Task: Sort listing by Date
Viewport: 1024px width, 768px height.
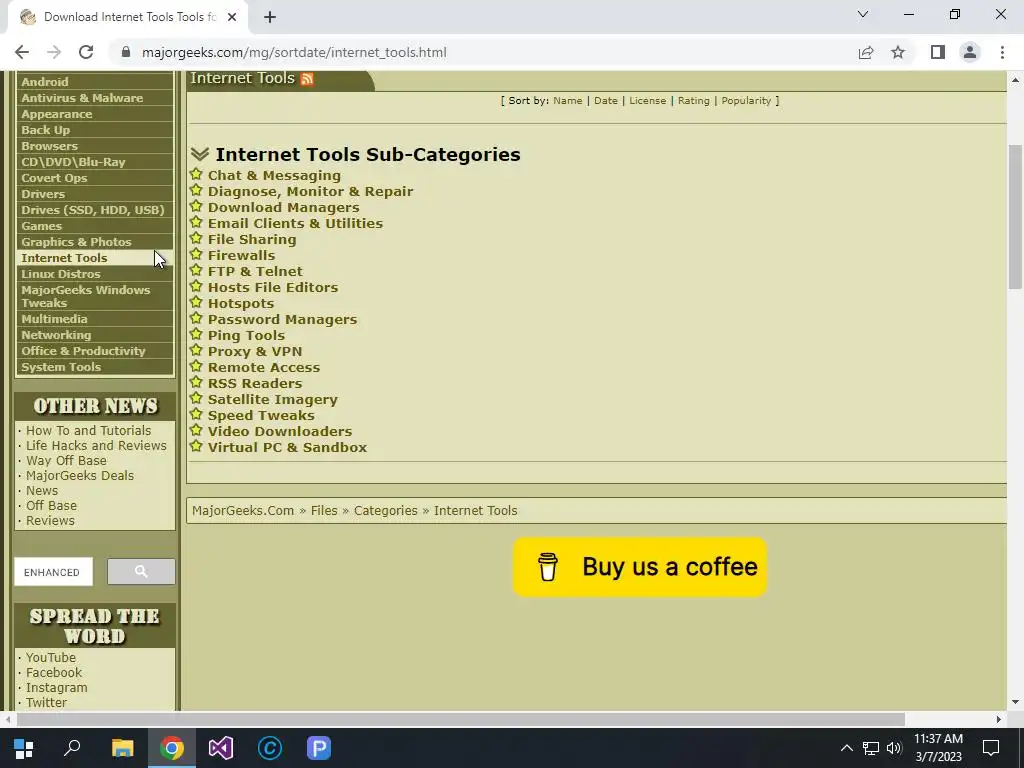Action: point(605,101)
